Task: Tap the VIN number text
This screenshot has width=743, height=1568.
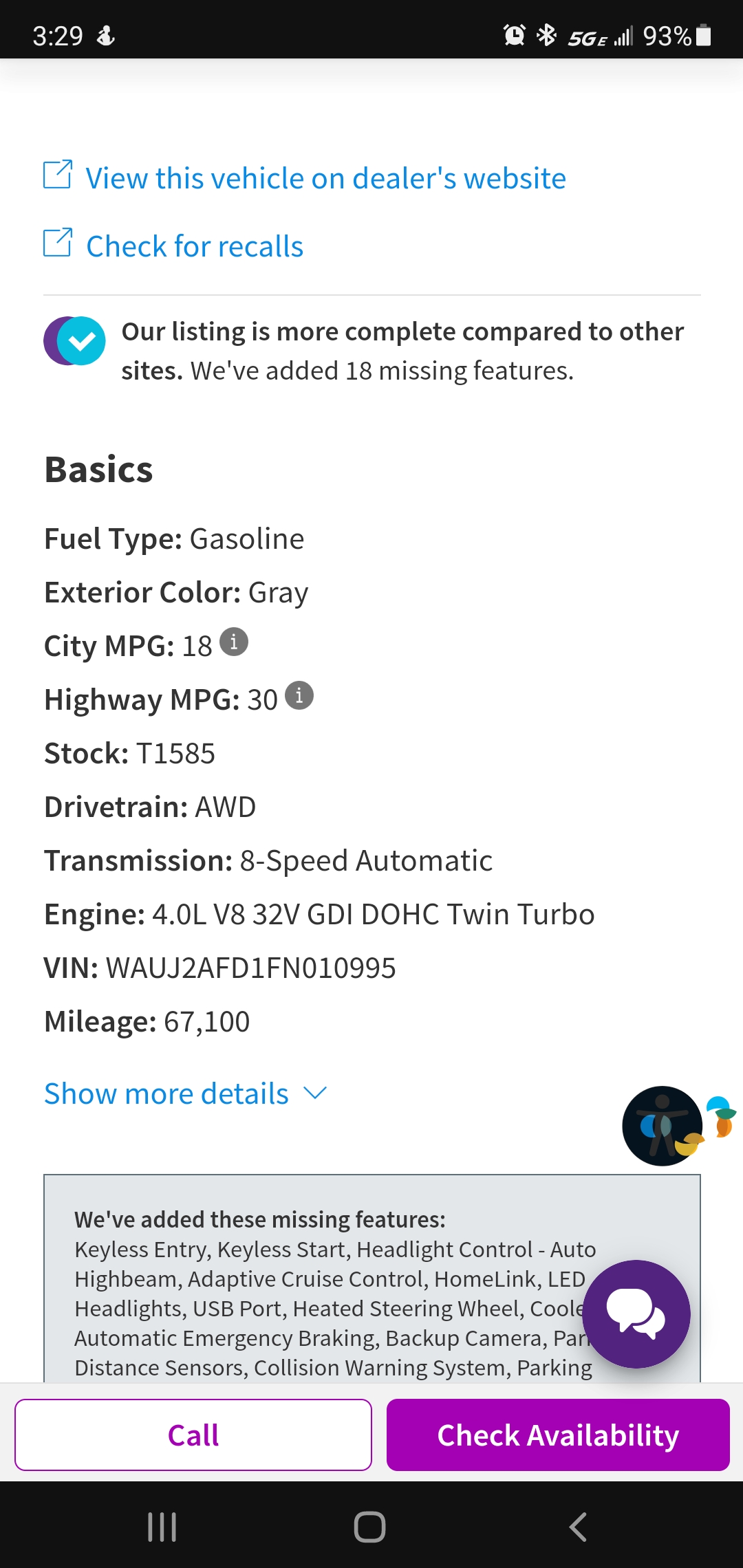Action: tap(250, 968)
